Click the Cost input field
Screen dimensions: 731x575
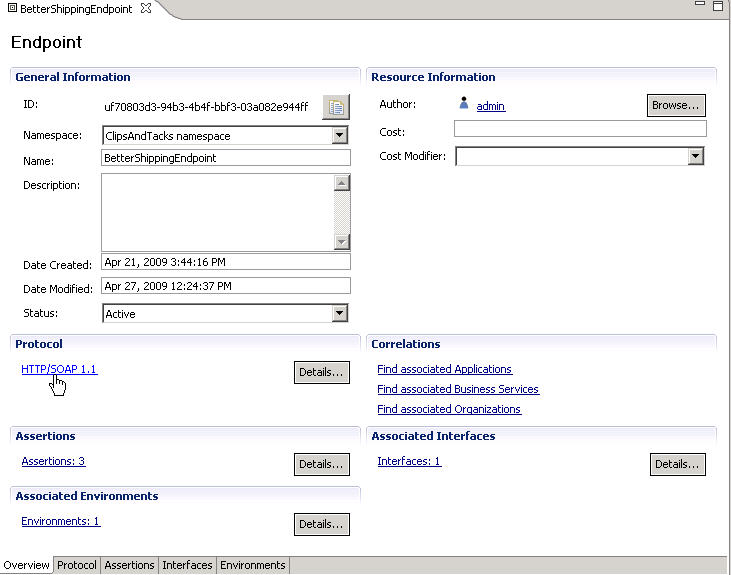[x=580, y=128]
